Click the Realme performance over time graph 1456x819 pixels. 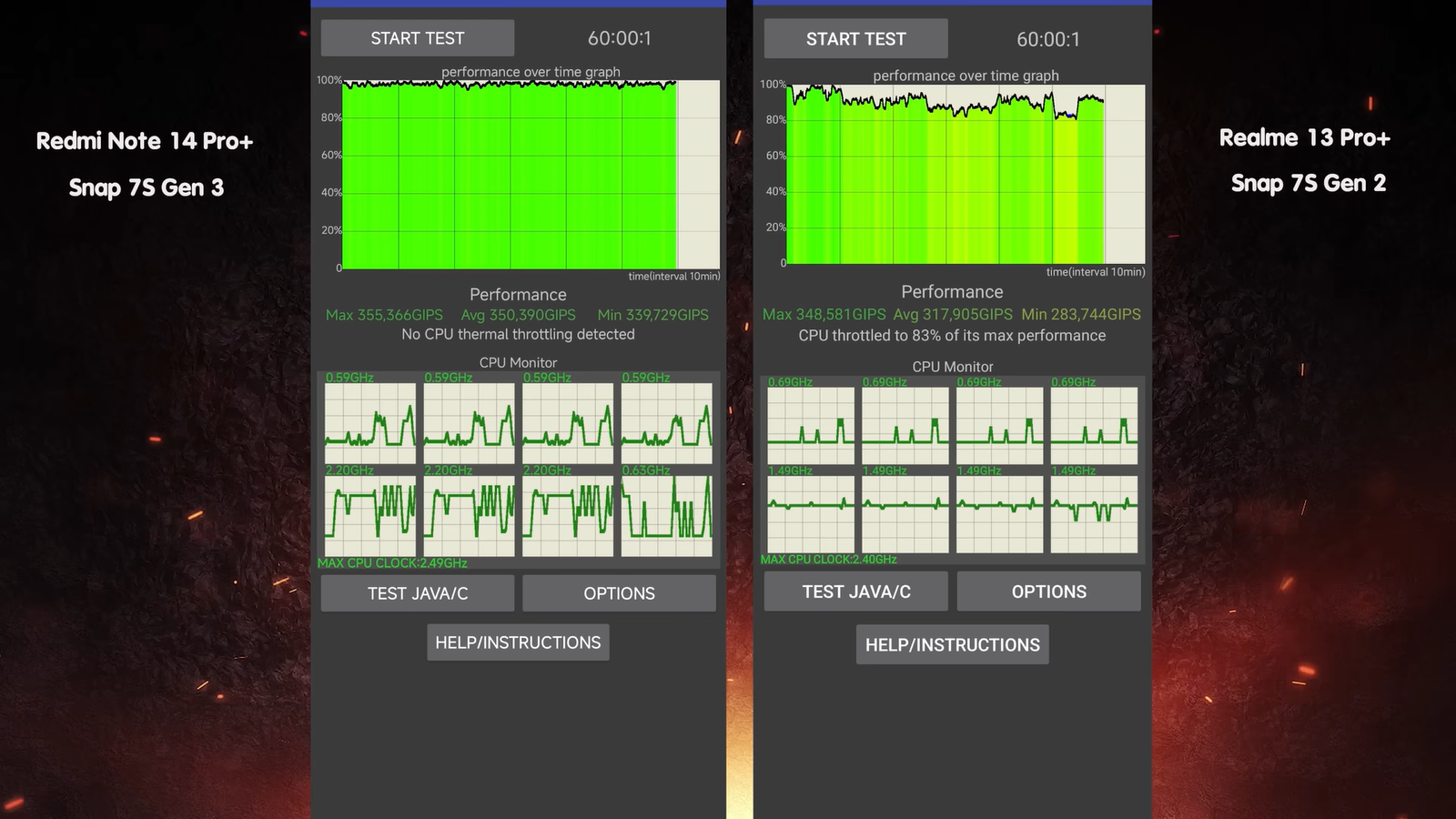[966, 175]
